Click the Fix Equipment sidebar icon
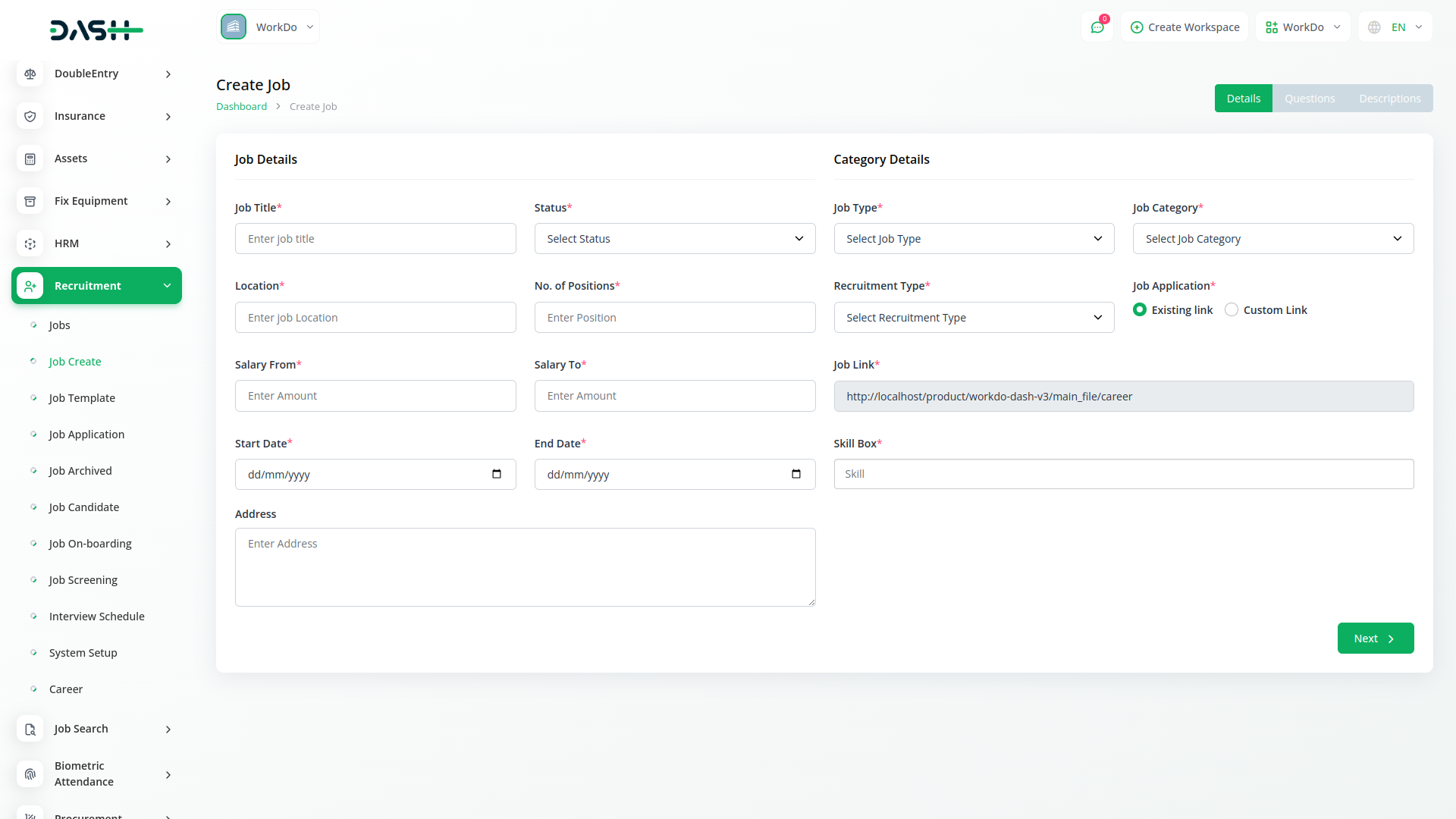1456x819 pixels. (30, 201)
